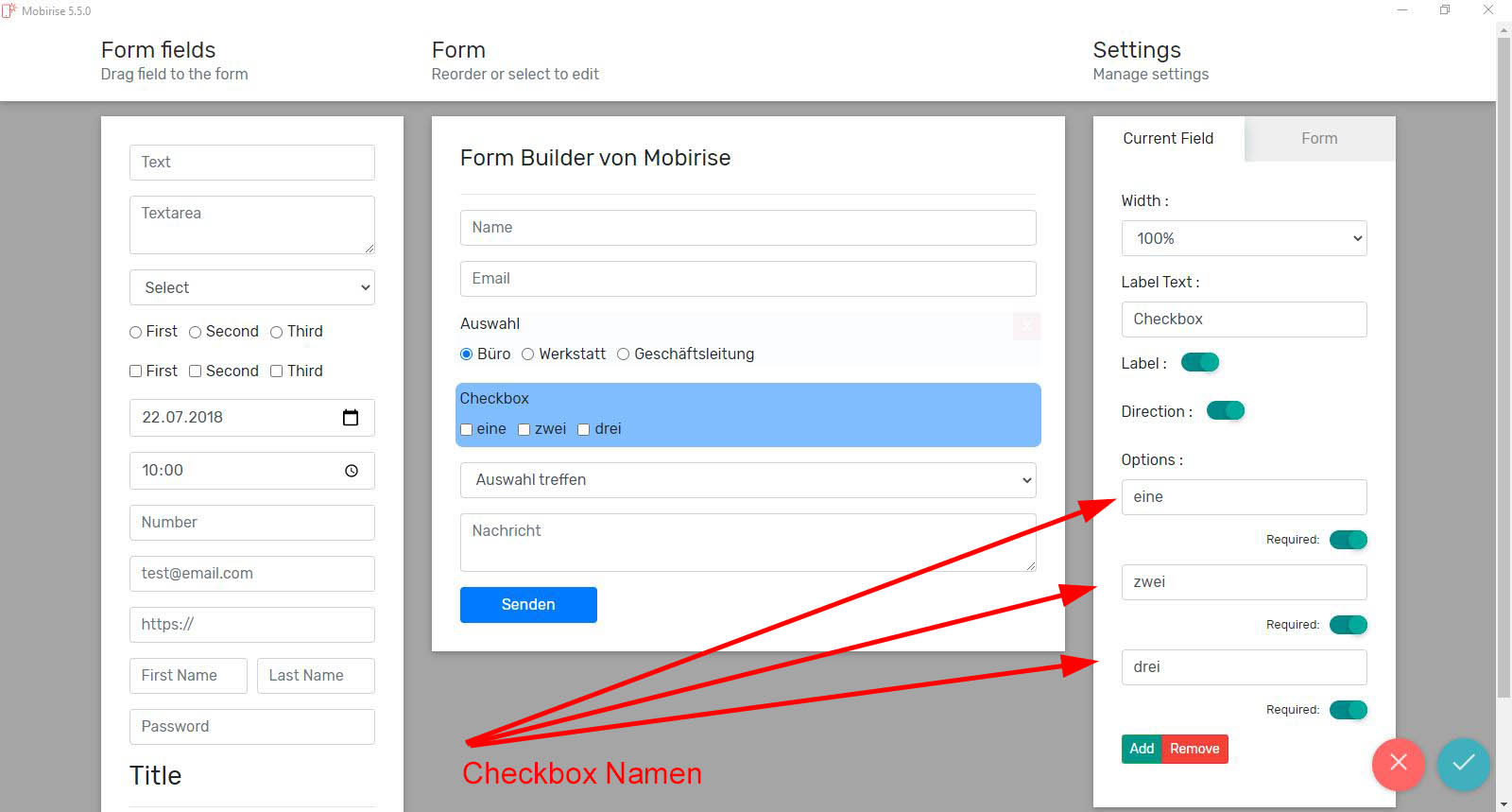Open the Select dropdown in Form fields
The image size is (1512, 812).
[x=252, y=288]
